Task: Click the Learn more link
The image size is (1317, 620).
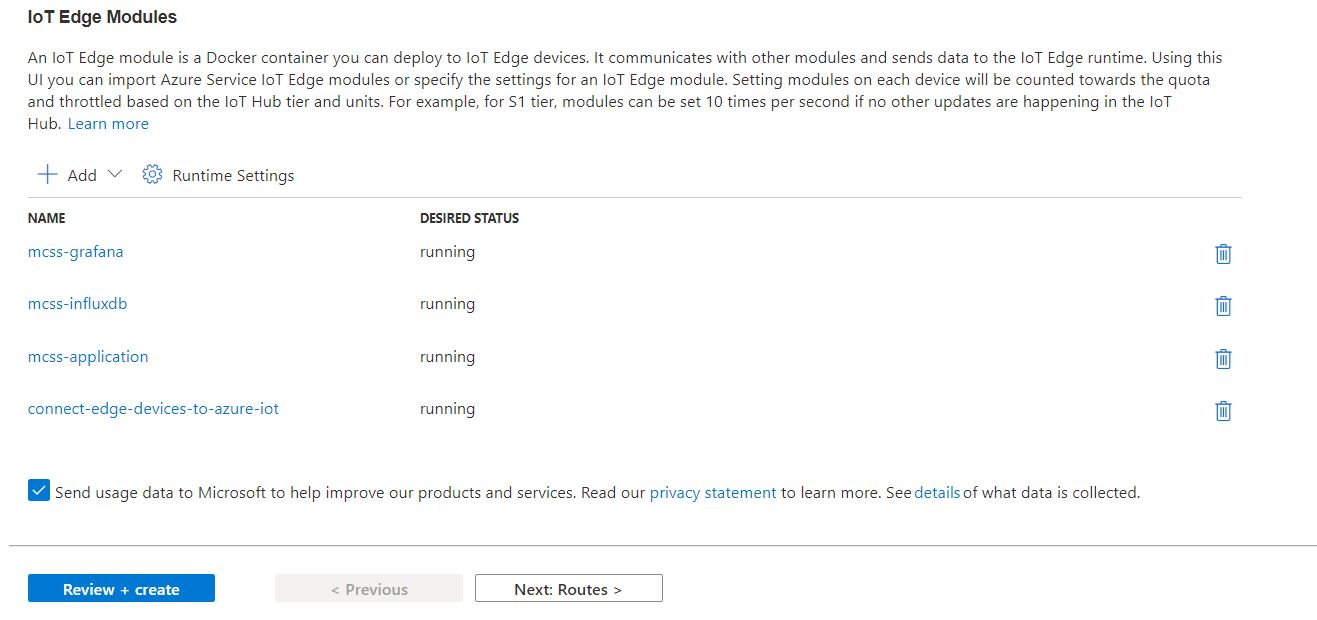Action: pyautogui.click(x=108, y=124)
